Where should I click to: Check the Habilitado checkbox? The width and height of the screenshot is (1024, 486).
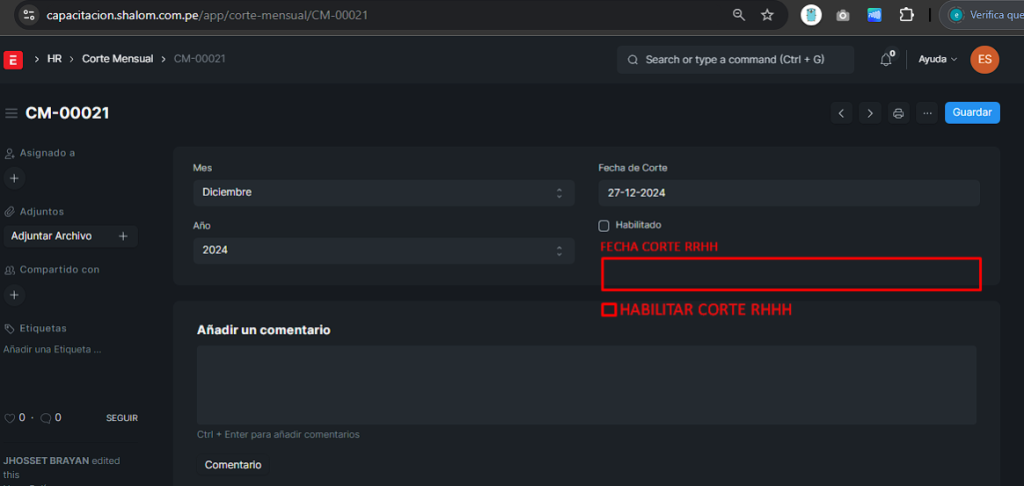coord(604,226)
